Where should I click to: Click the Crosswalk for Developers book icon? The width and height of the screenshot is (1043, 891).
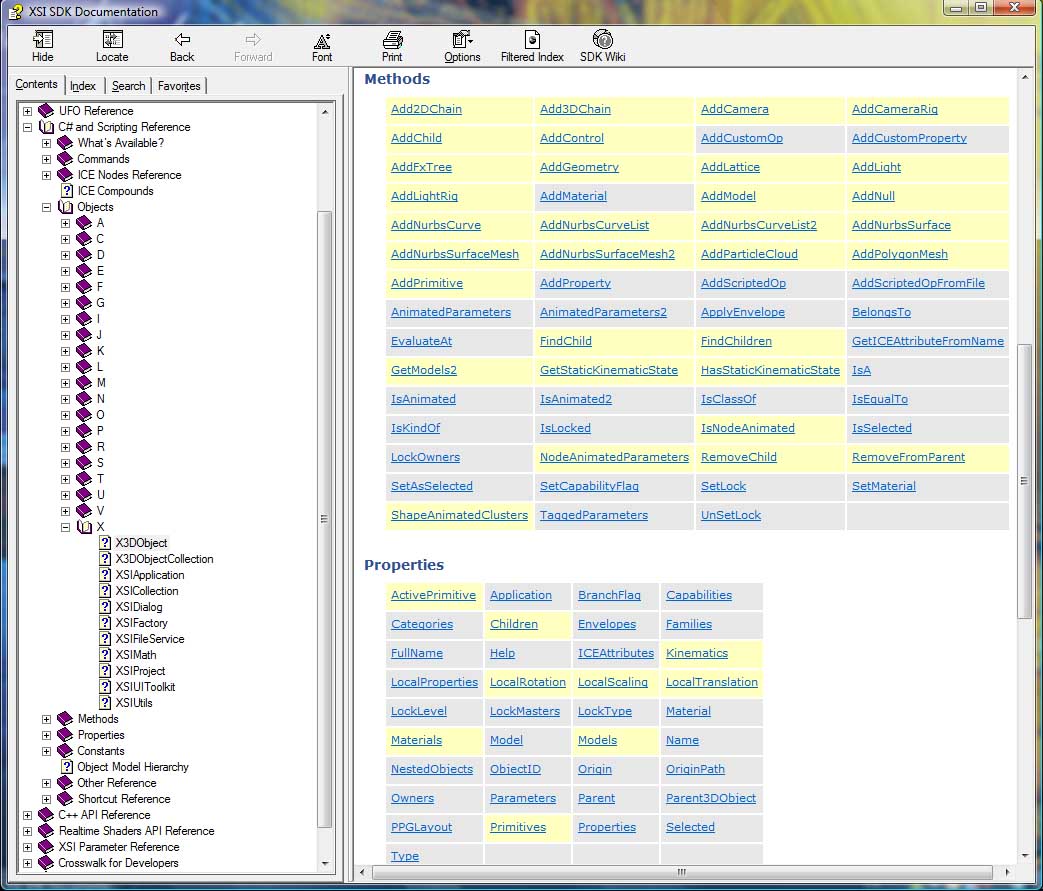(46, 863)
